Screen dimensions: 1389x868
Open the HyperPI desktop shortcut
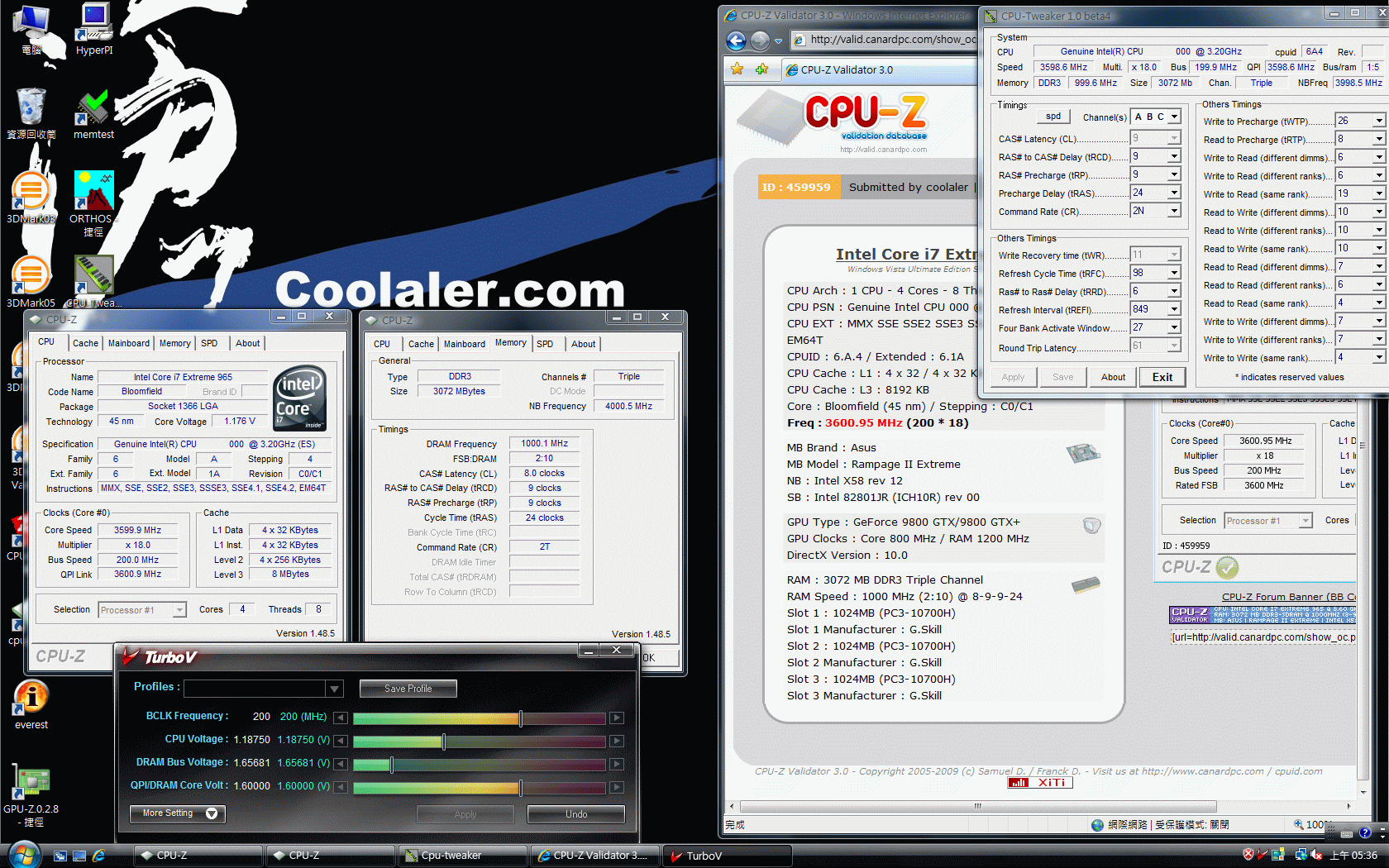tap(94, 29)
